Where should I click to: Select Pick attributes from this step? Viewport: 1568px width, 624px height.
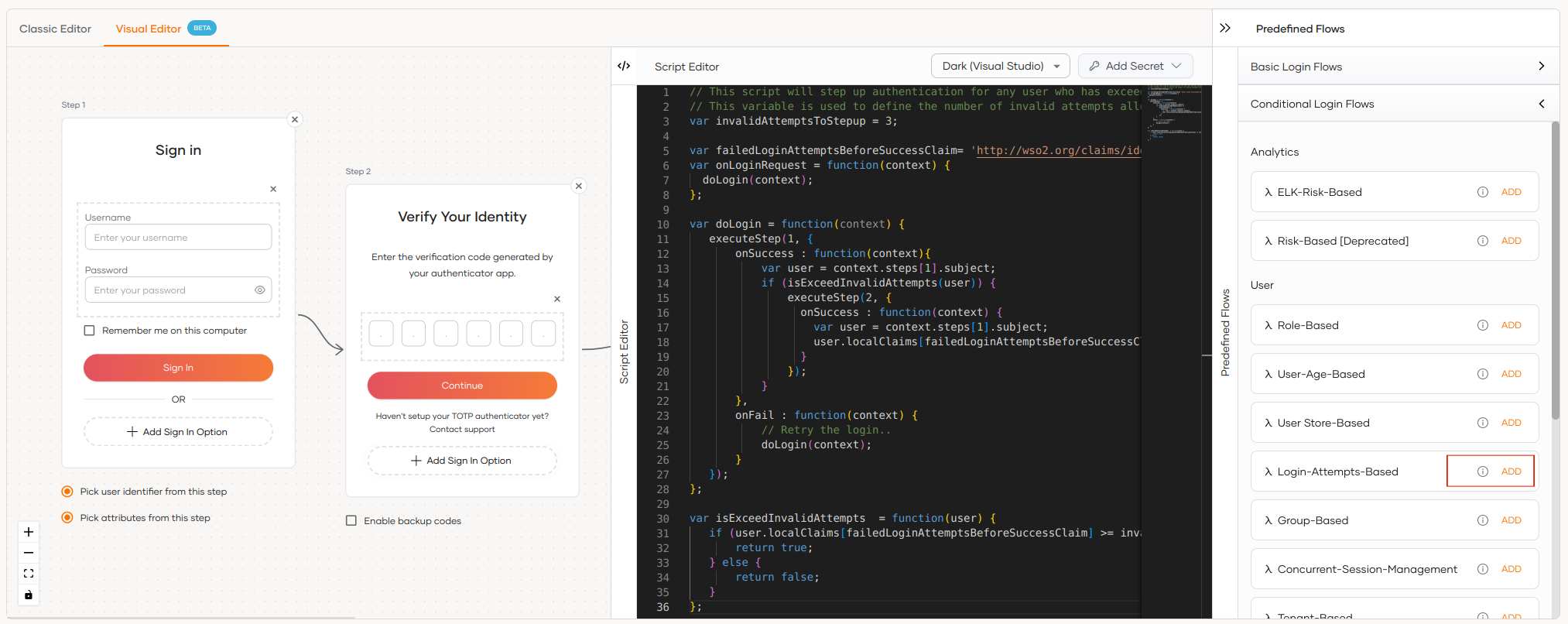coord(67,518)
